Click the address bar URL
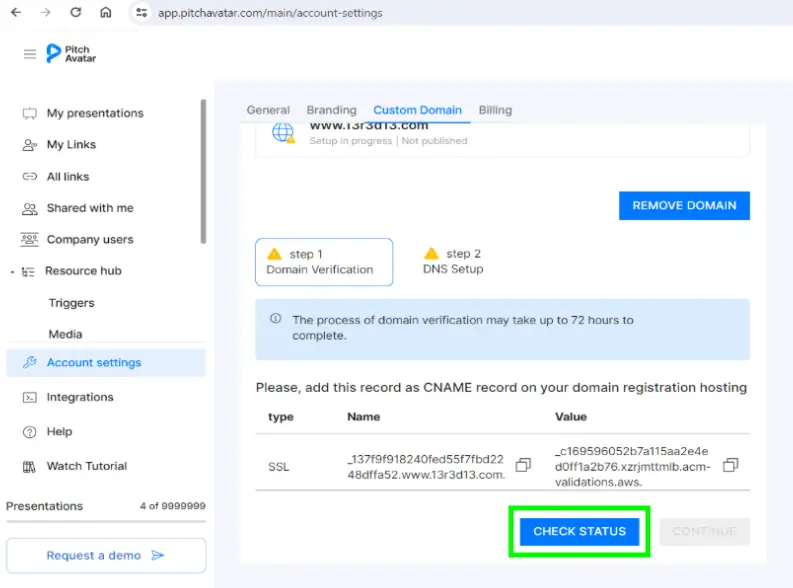This screenshot has height=588, width=793. click(x=270, y=13)
